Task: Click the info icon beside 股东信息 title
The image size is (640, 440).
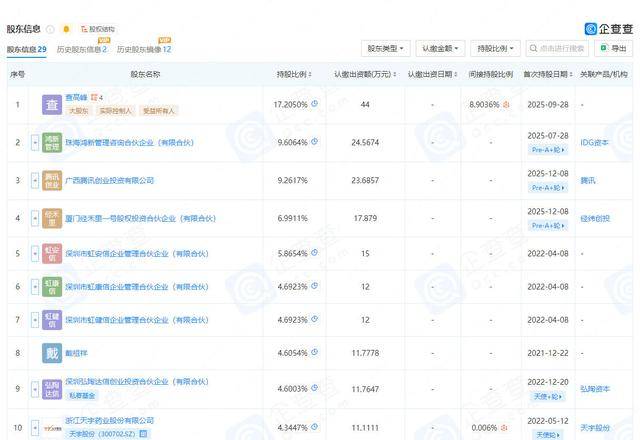Action: [x=50, y=29]
